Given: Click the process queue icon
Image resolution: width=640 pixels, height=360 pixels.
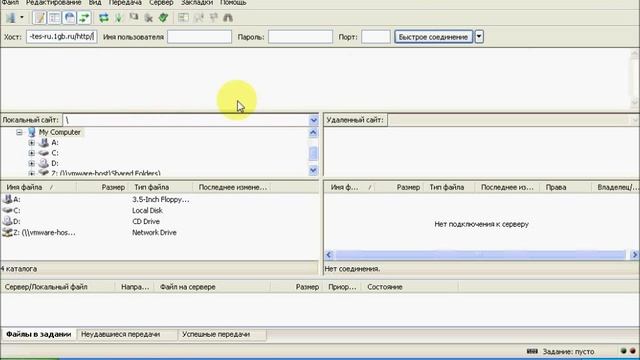Looking at the screenshot, I should [x=118, y=18].
